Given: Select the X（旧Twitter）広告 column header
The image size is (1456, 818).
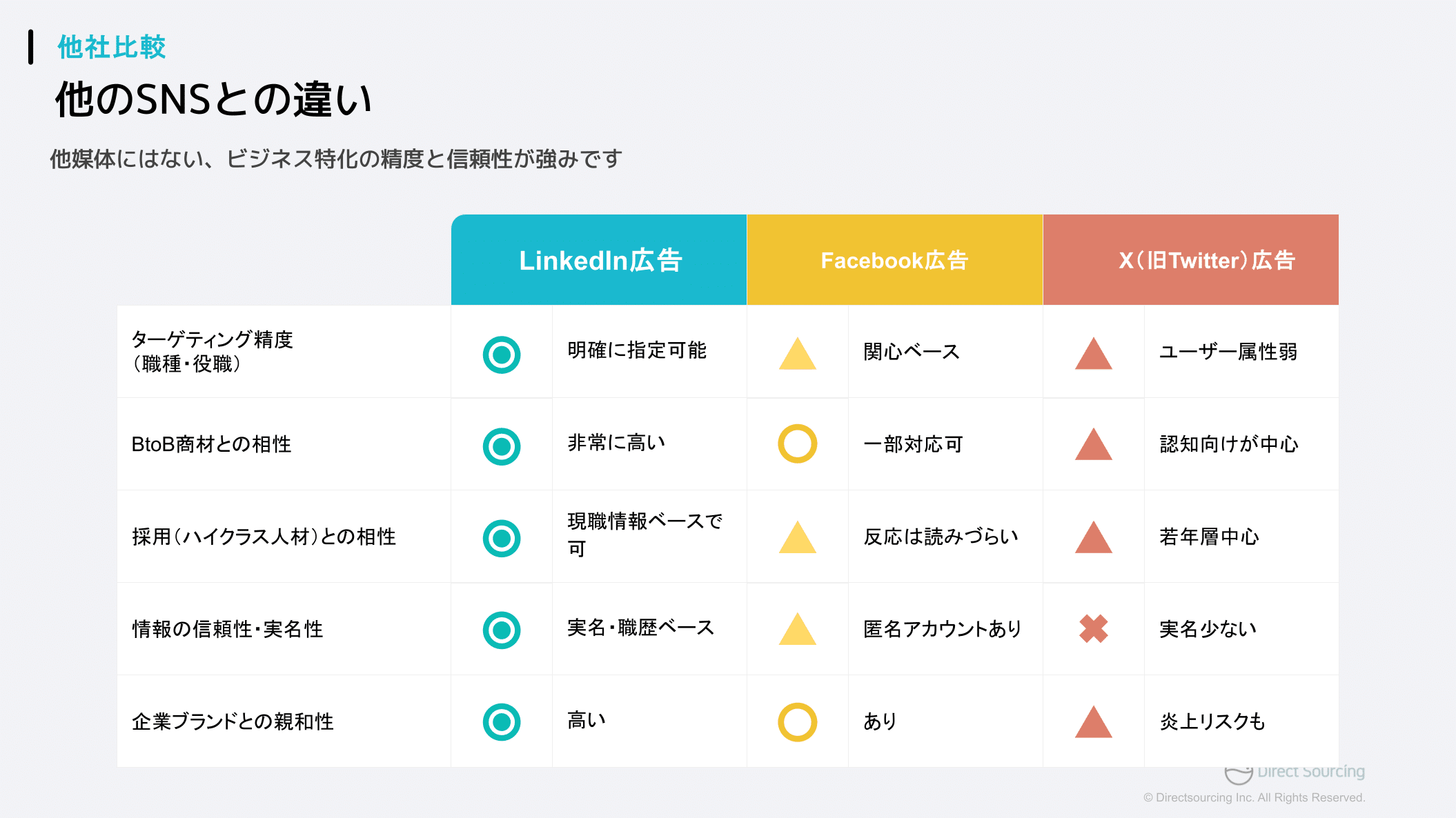Looking at the screenshot, I should (x=1191, y=260).
